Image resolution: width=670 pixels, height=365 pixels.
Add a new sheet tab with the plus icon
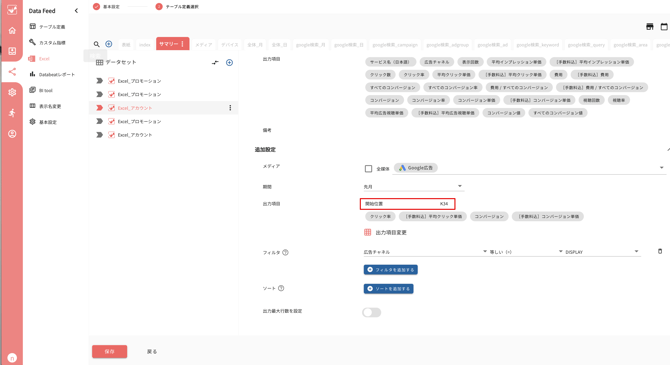pos(109,44)
